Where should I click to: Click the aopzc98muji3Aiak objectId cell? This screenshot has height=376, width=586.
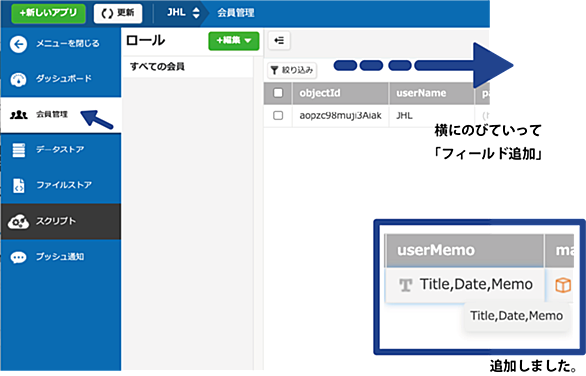coord(340,115)
